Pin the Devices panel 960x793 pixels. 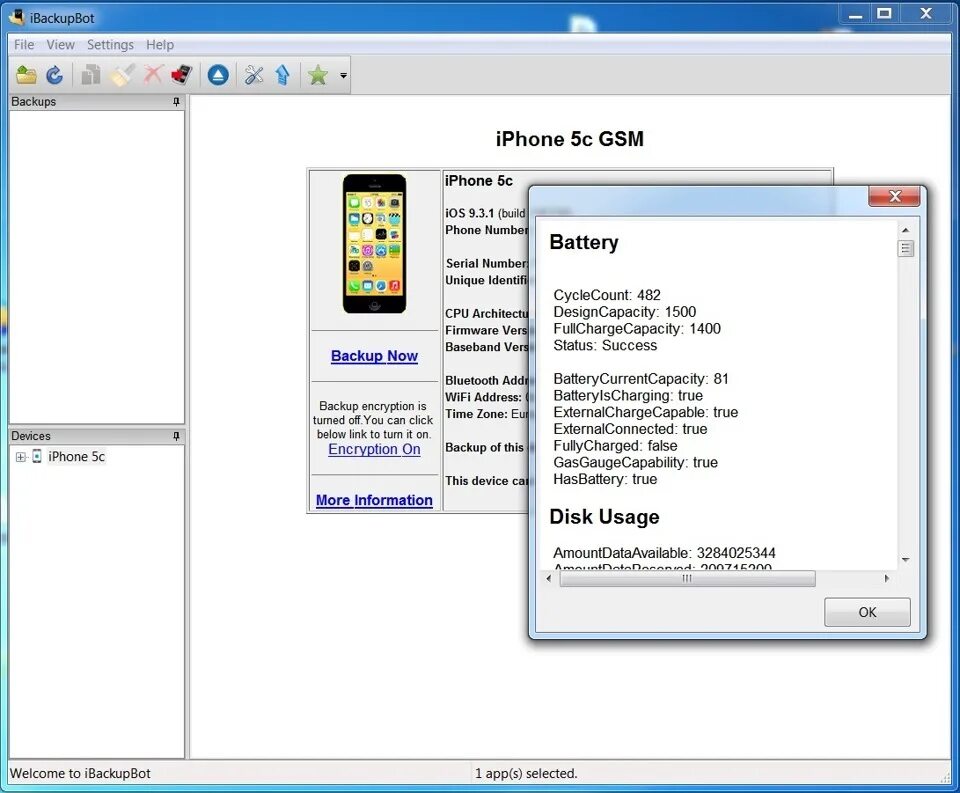tap(176, 436)
